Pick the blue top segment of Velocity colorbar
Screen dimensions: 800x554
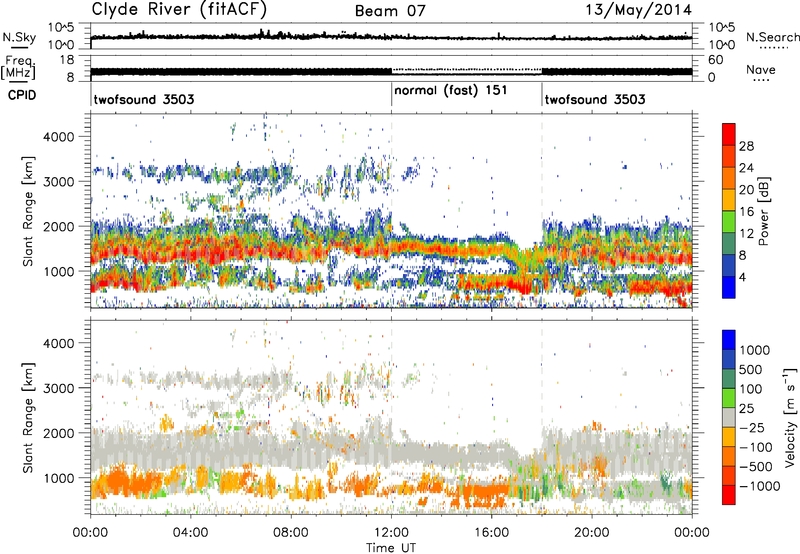point(729,340)
